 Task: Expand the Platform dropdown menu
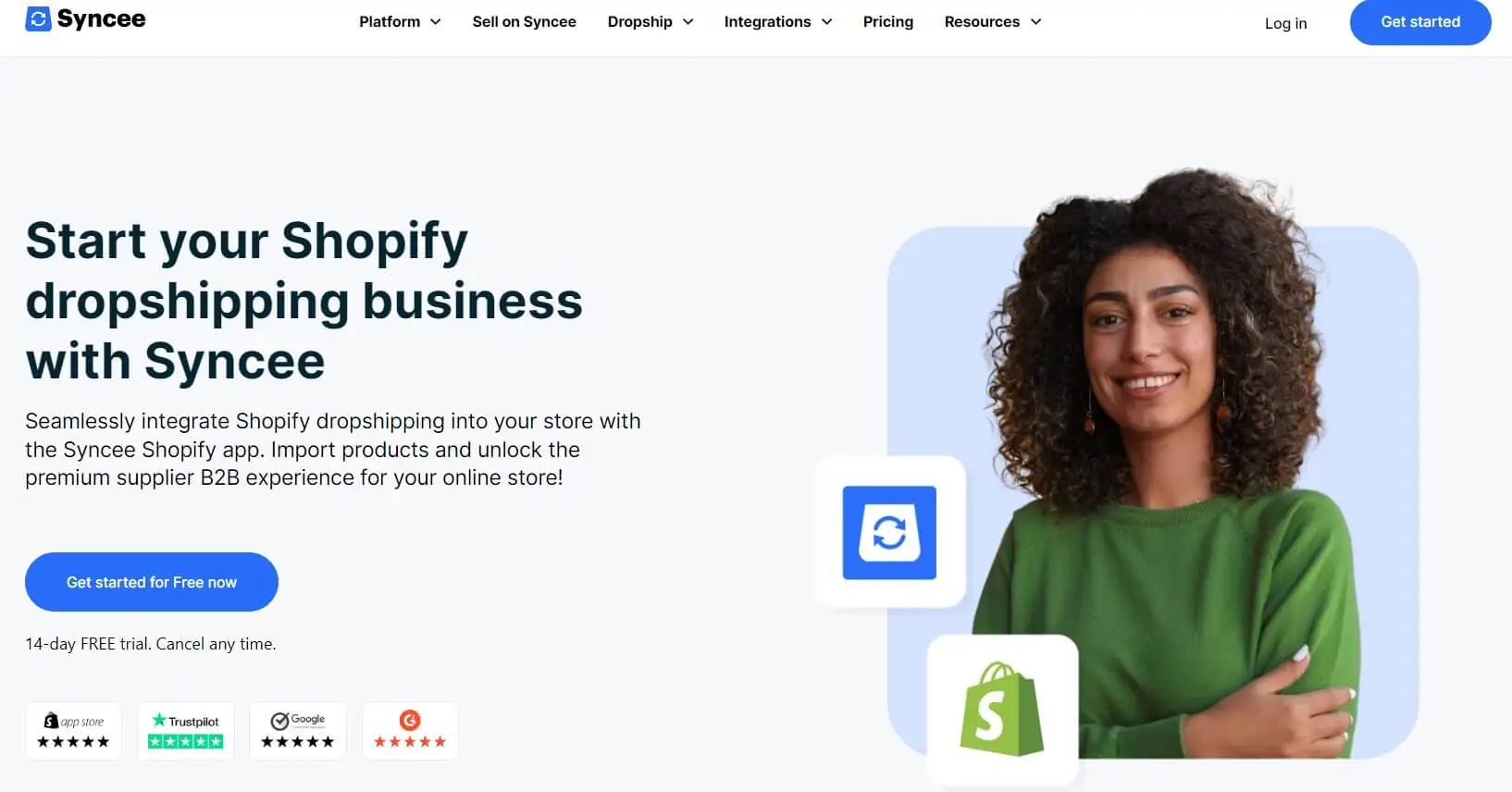(x=400, y=21)
